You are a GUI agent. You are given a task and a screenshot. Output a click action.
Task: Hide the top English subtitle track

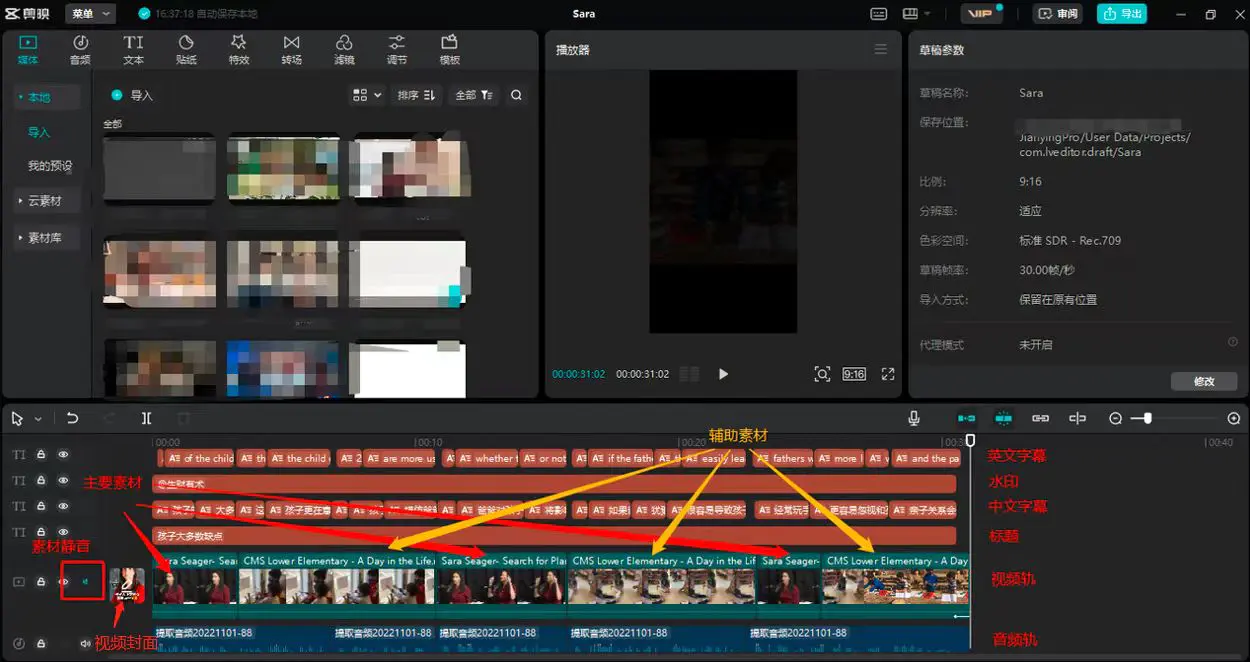click(63, 455)
